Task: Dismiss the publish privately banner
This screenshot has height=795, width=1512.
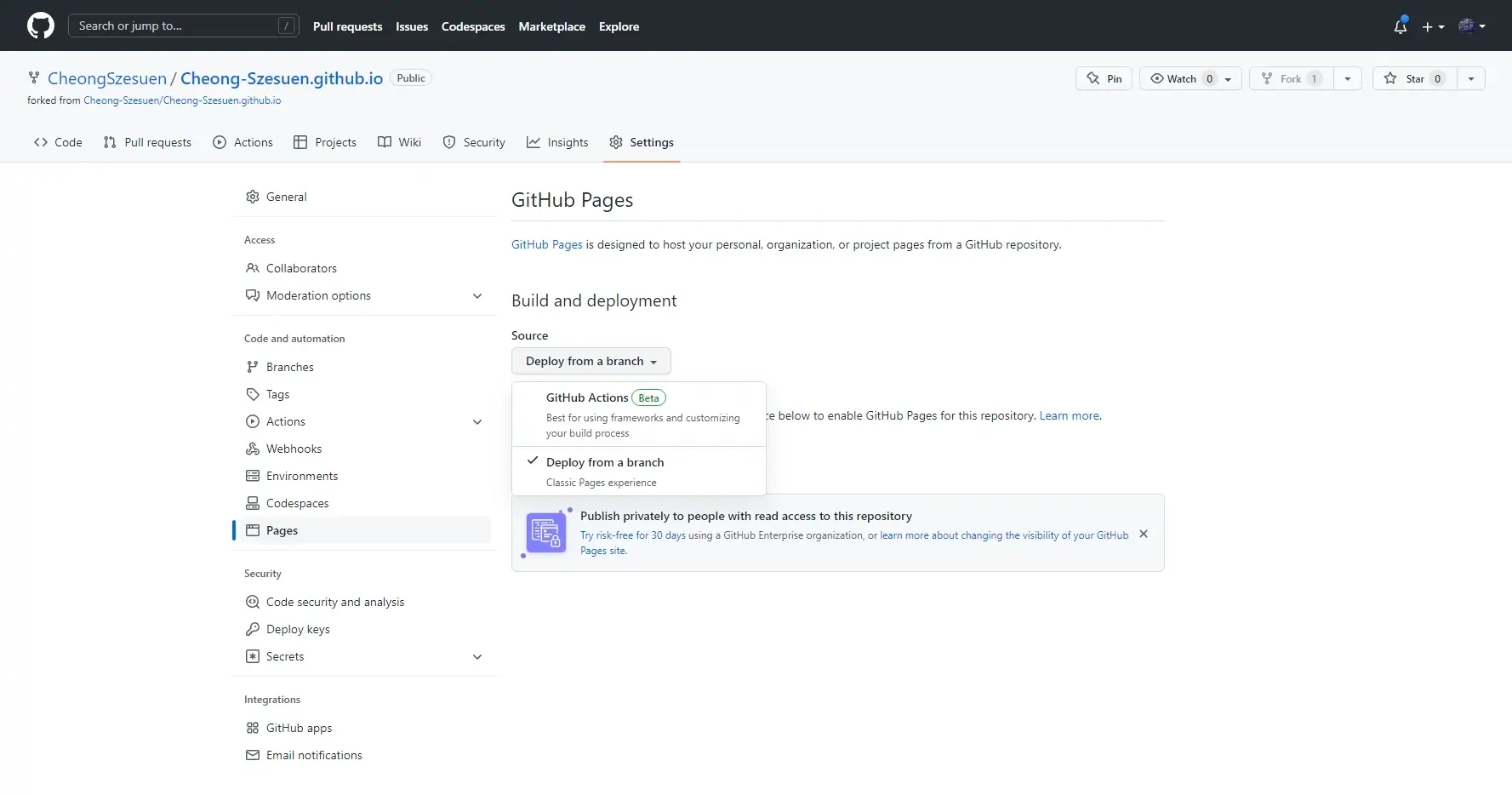Action: click(1144, 534)
